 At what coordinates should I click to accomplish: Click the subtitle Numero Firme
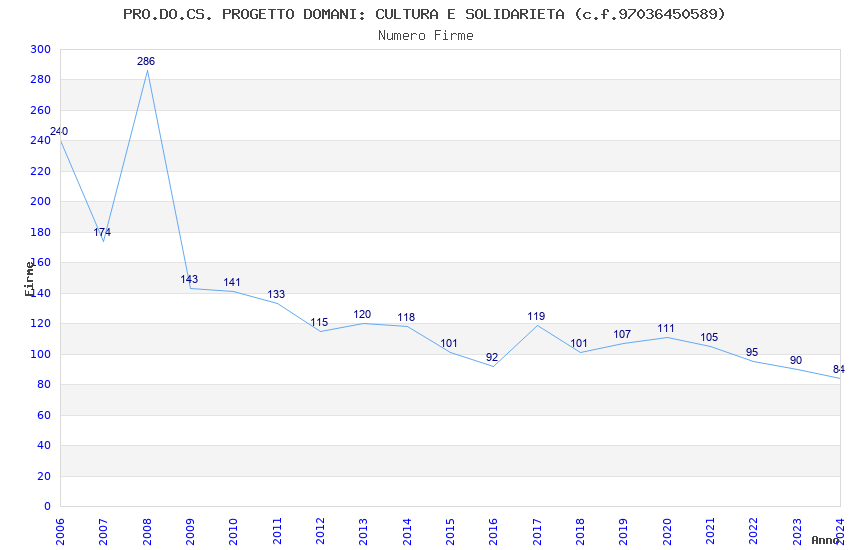coord(426,36)
